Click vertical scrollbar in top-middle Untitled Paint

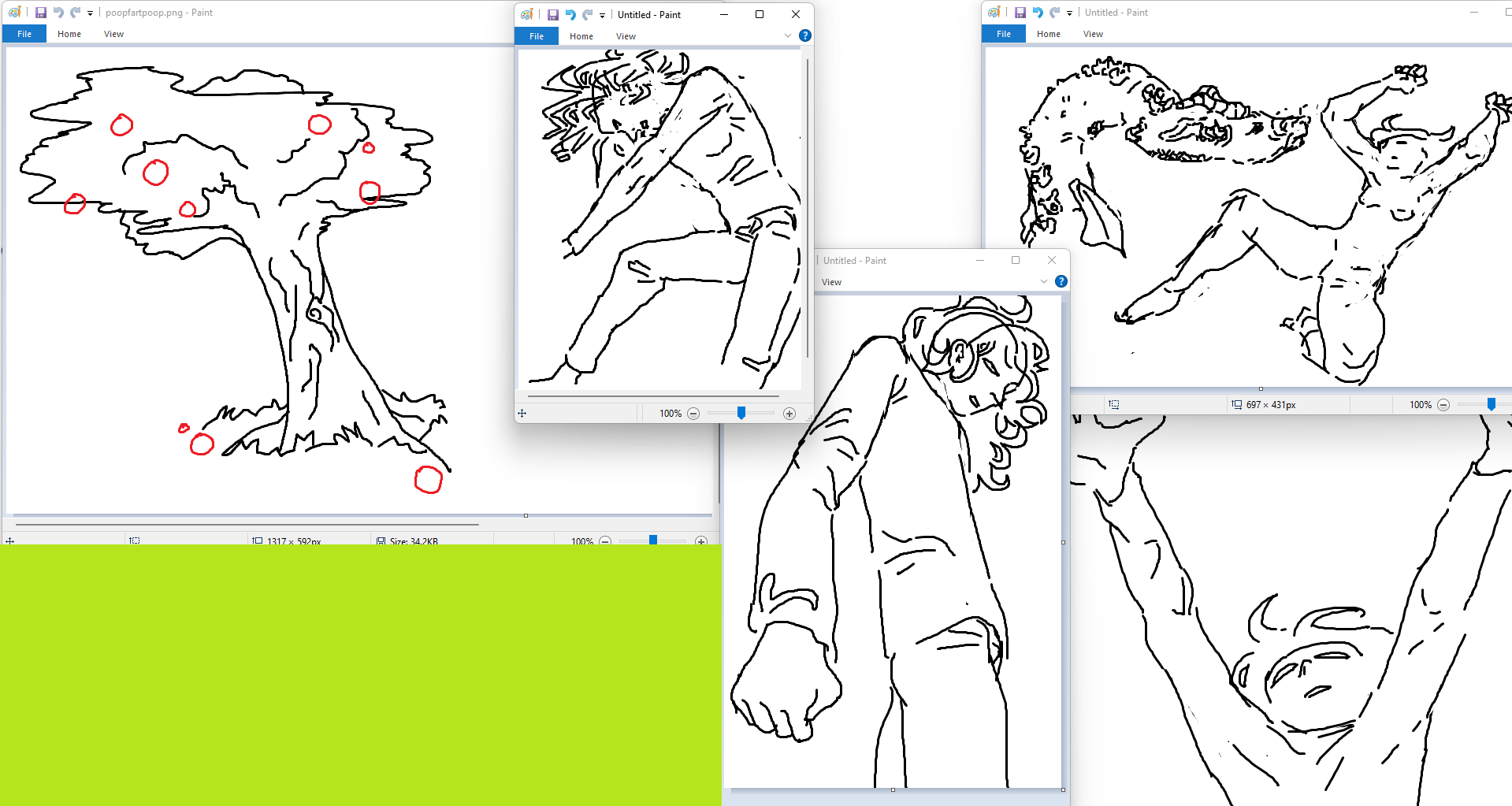coord(808,208)
